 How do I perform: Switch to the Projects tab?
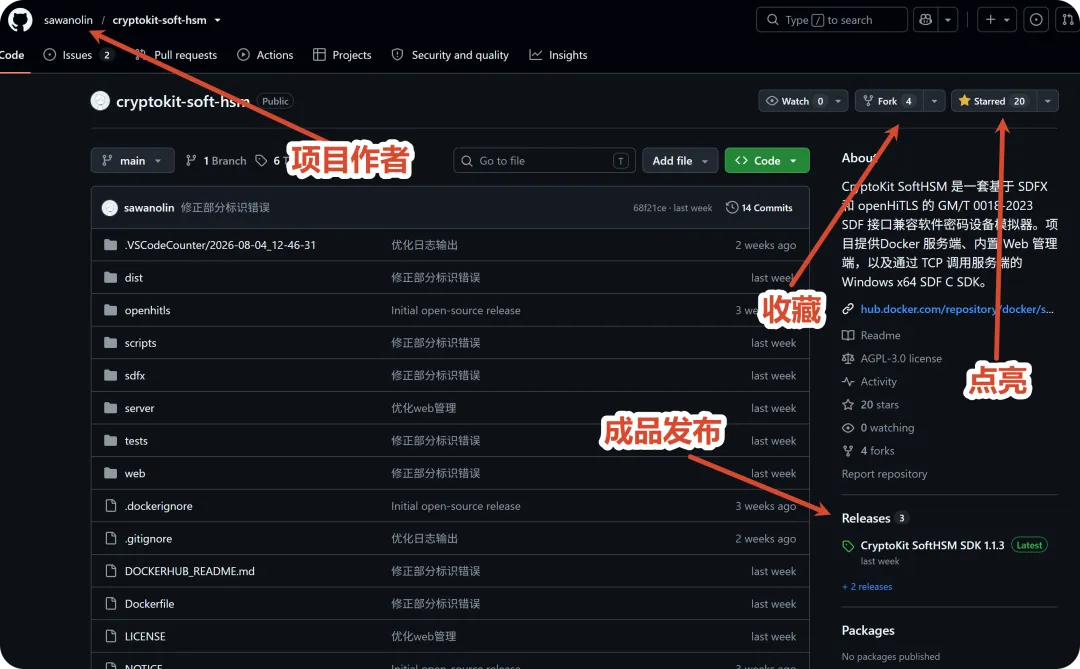tap(342, 55)
